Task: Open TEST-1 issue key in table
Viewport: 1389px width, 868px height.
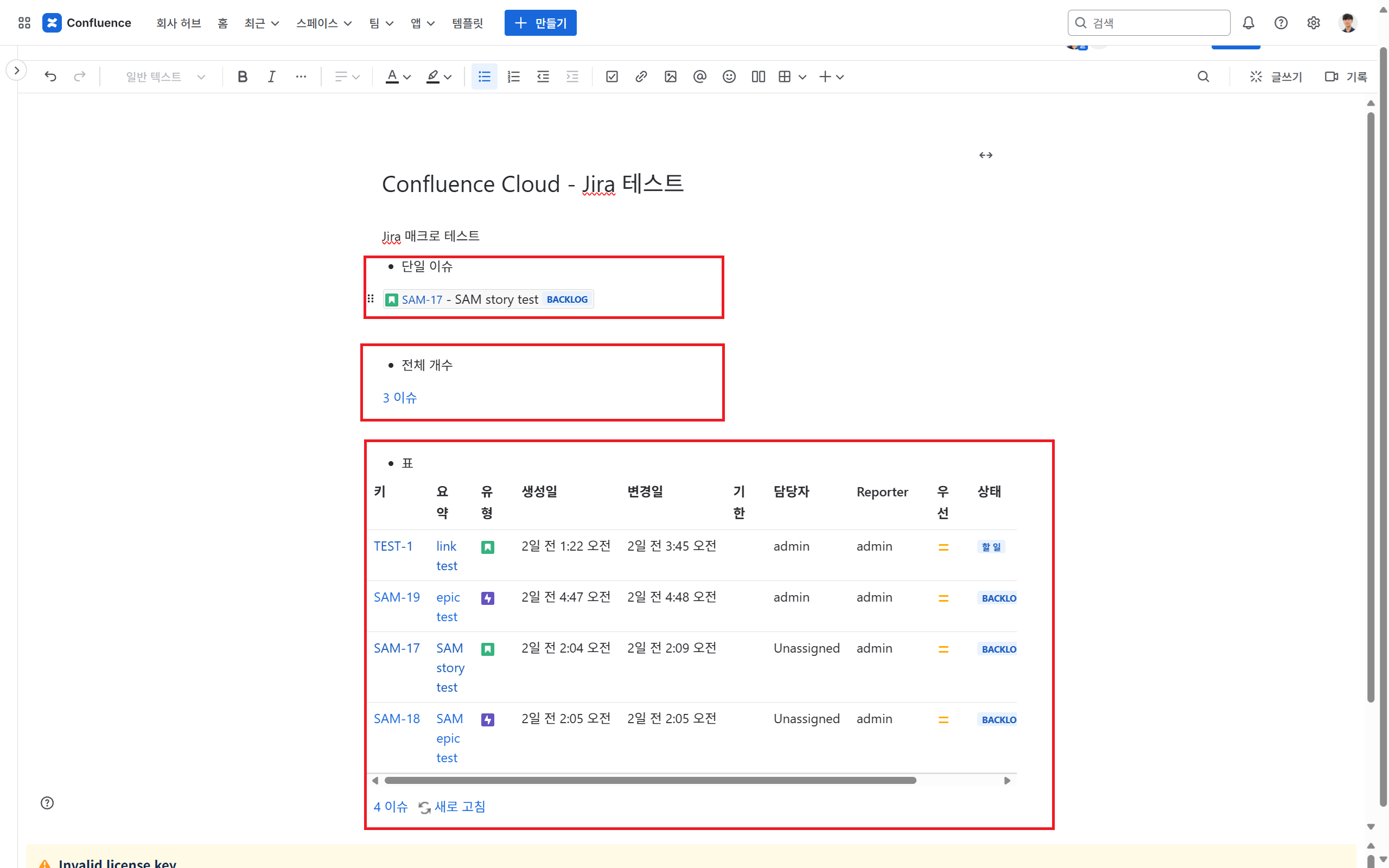Action: (x=393, y=546)
